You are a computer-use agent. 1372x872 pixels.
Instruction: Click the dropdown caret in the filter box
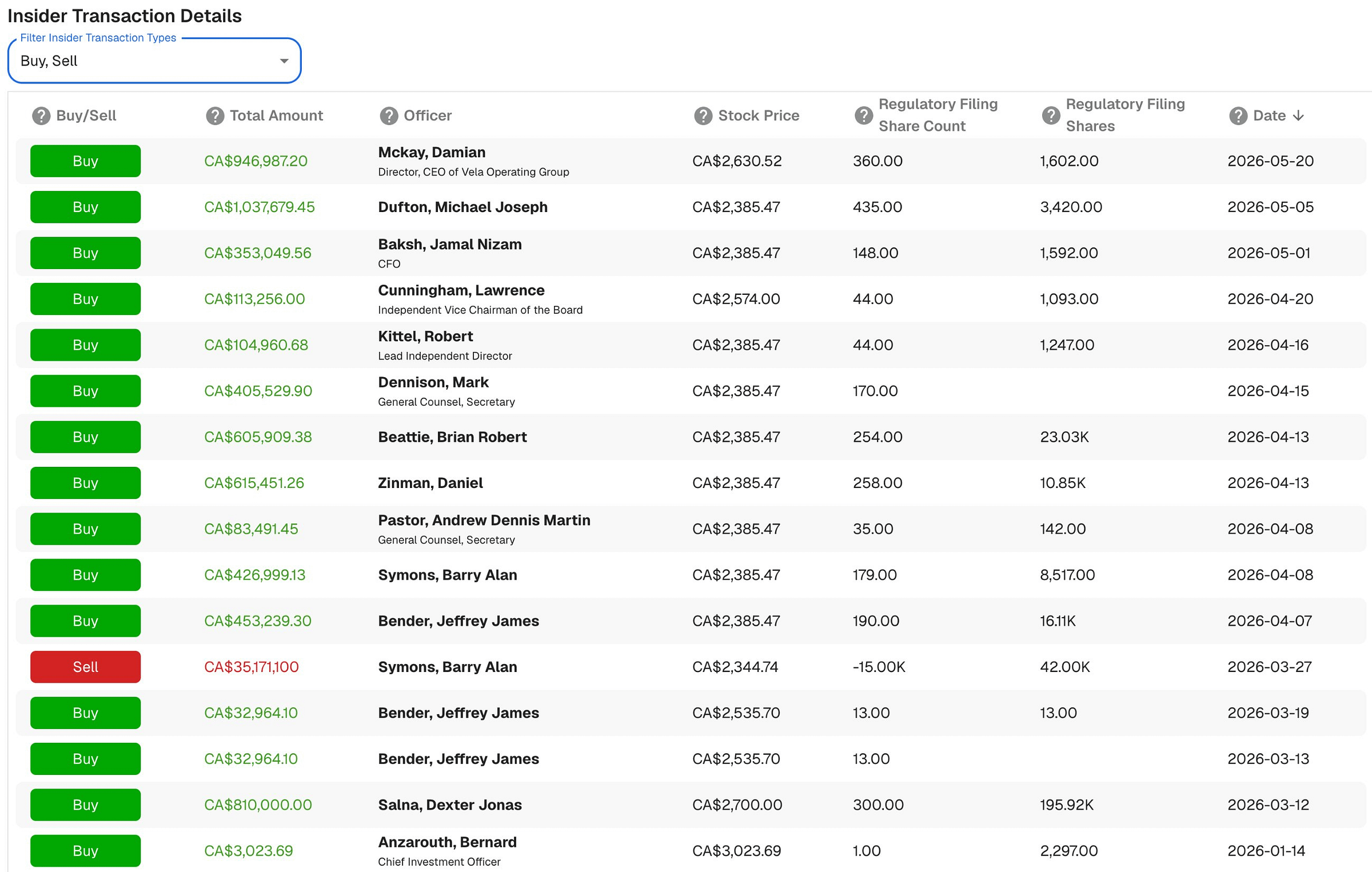[284, 61]
